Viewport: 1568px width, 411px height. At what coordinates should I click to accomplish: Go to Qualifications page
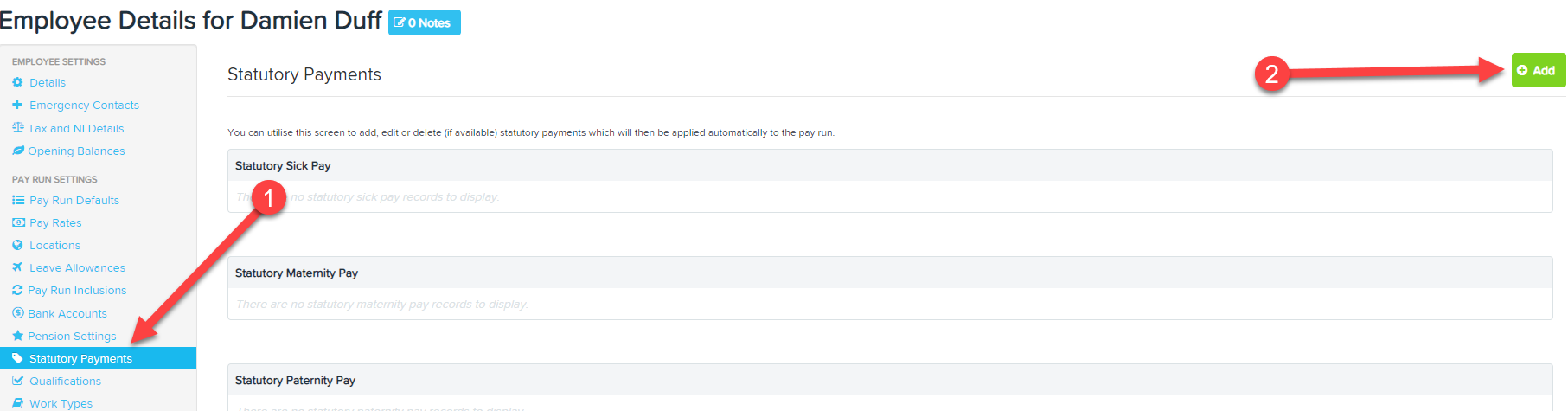(65, 381)
